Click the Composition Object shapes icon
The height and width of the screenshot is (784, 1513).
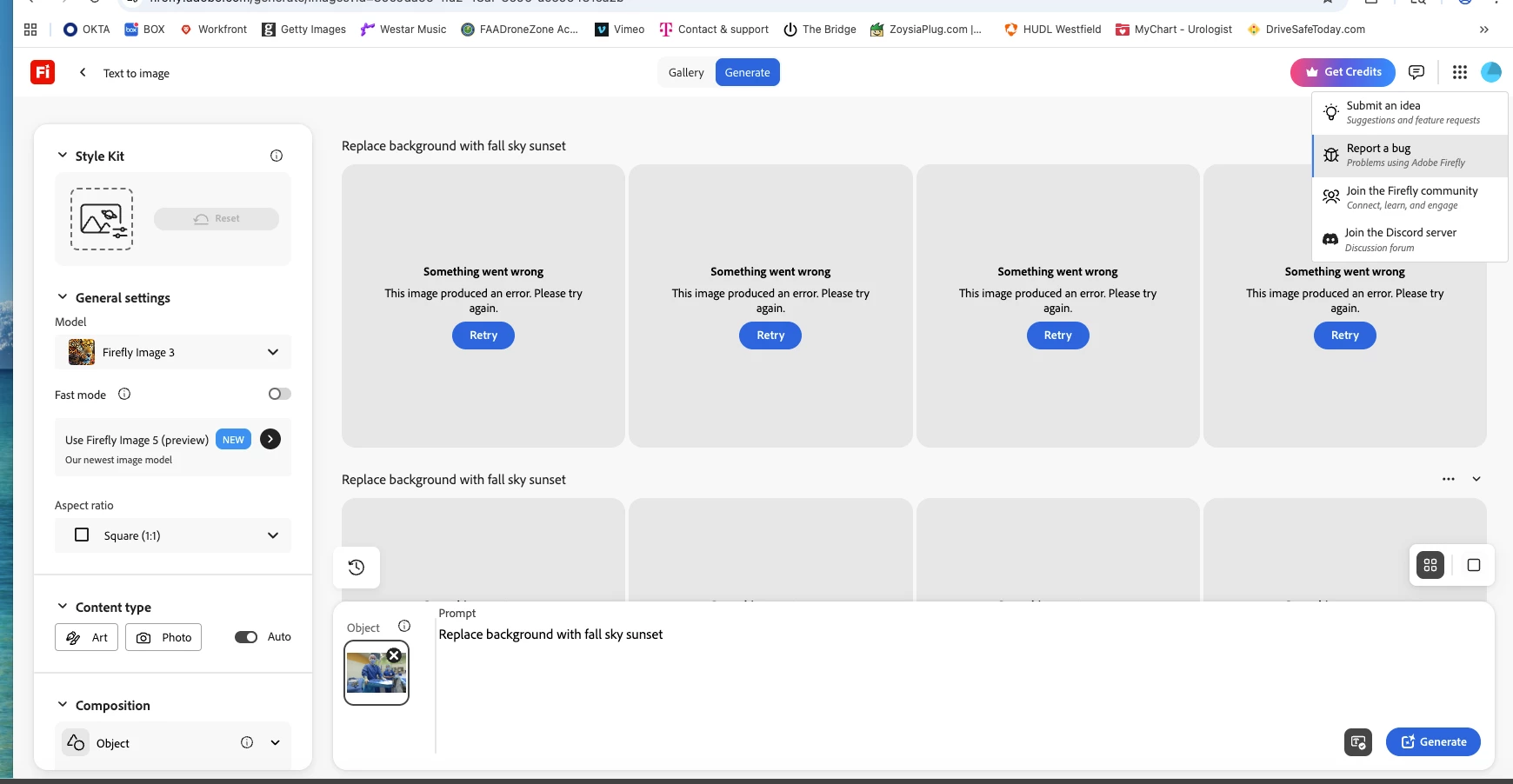76,742
